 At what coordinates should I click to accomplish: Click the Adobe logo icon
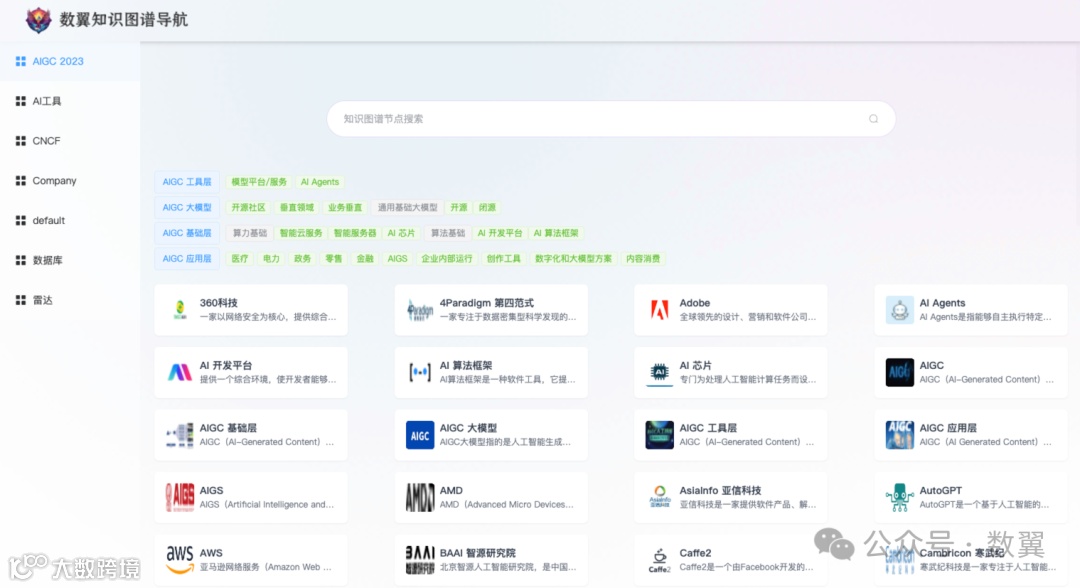tap(659, 310)
